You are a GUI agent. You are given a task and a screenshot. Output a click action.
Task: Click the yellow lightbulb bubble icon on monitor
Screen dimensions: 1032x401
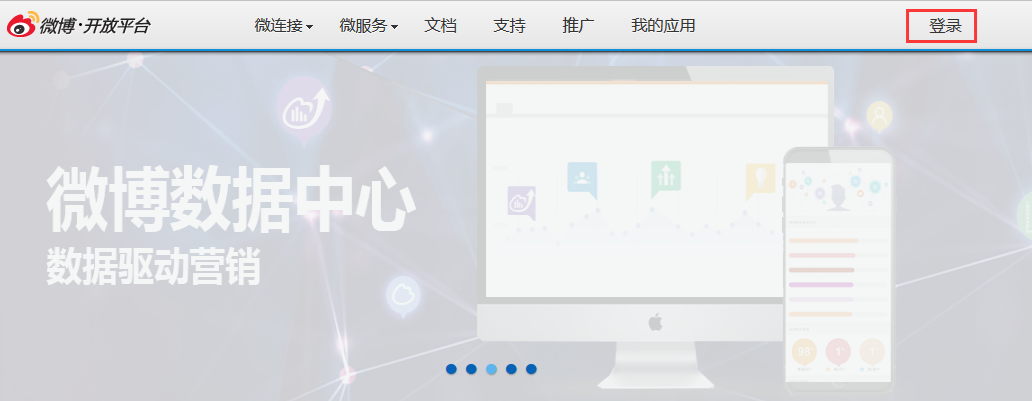coord(760,180)
